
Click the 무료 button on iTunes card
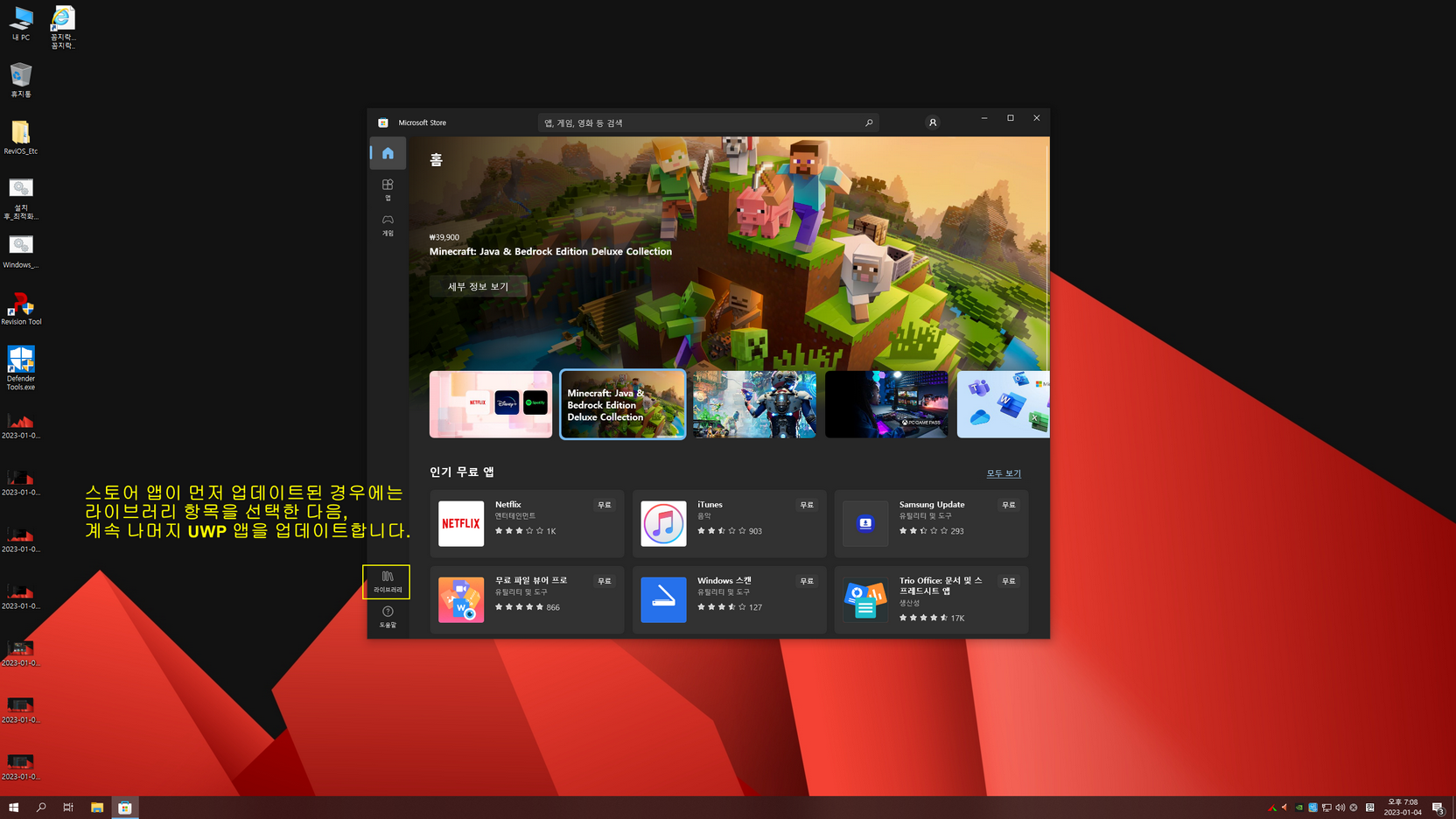pyautogui.click(x=807, y=505)
